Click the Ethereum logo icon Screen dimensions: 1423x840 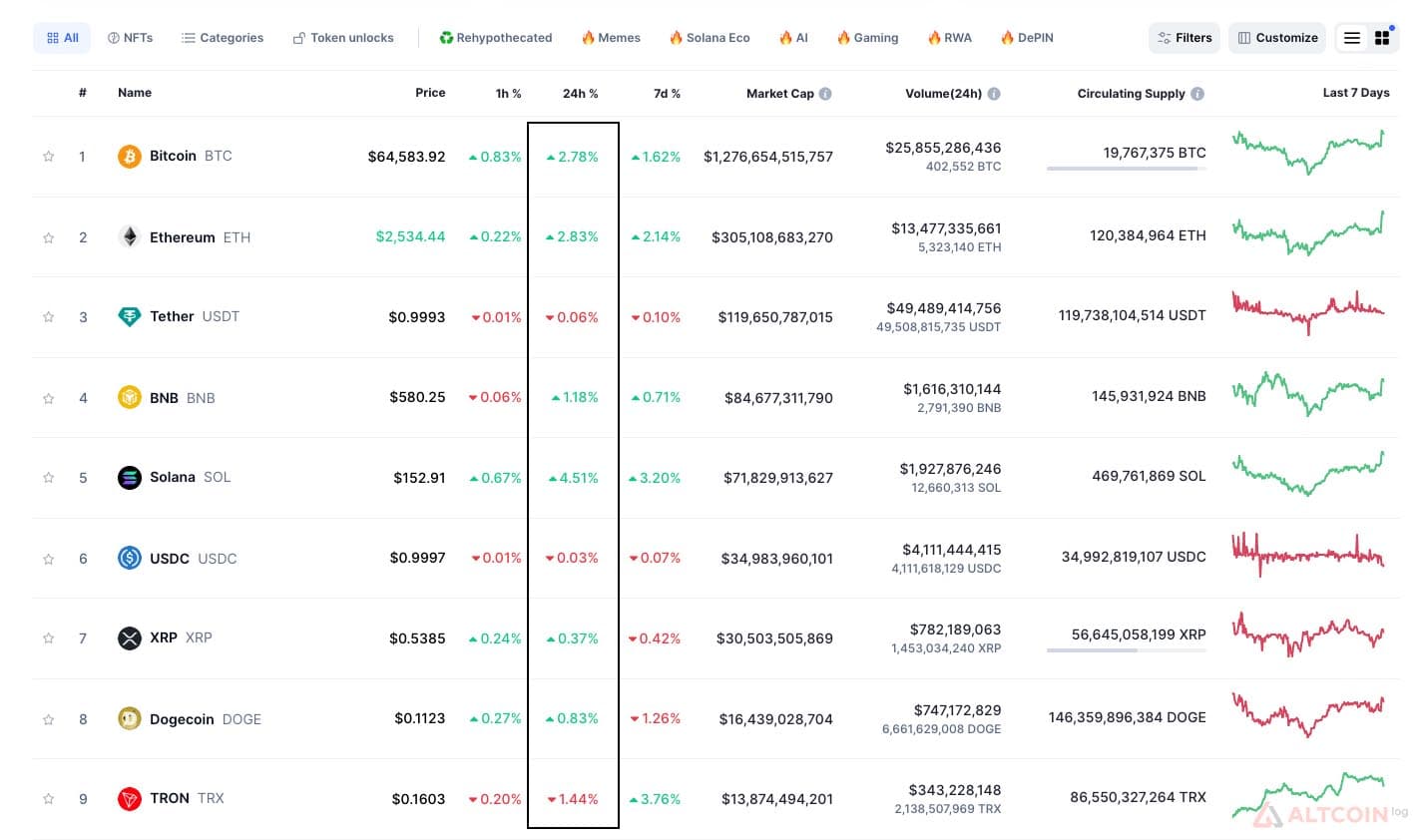(130, 236)
